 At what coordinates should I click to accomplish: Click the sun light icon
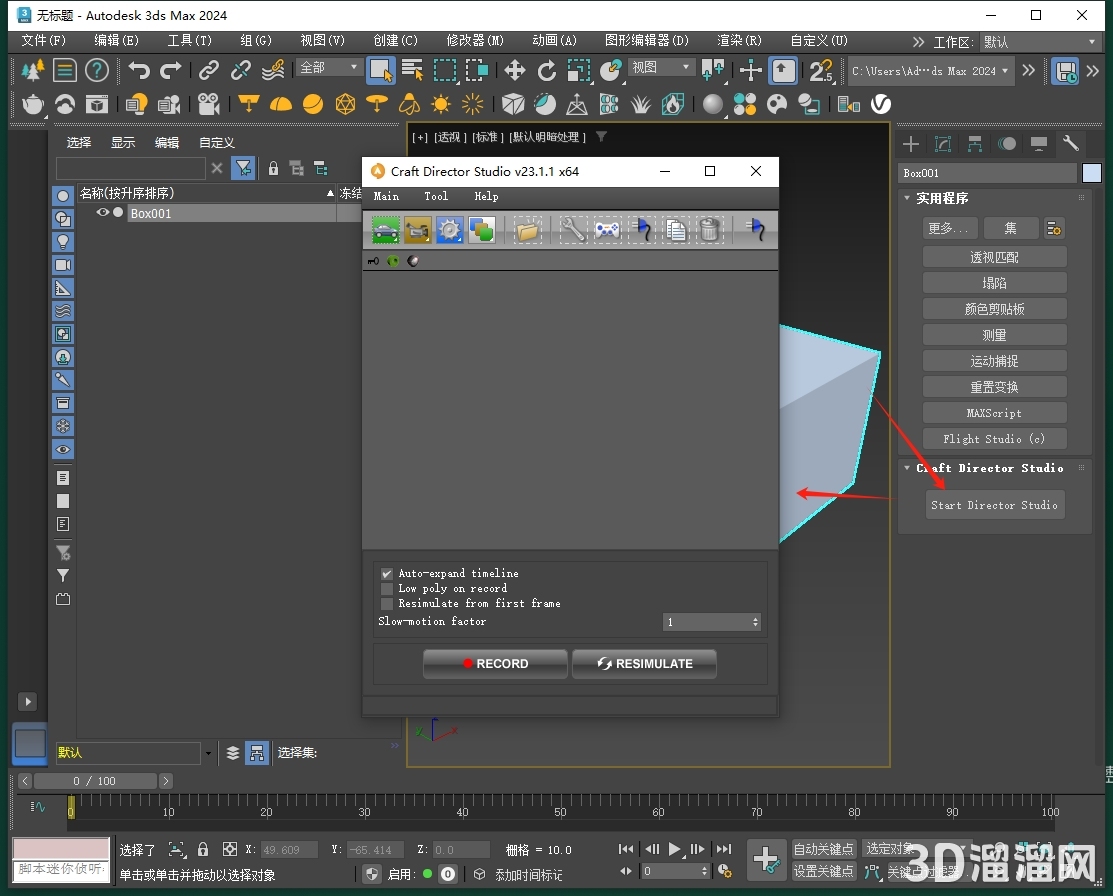[x=441, y=104]
